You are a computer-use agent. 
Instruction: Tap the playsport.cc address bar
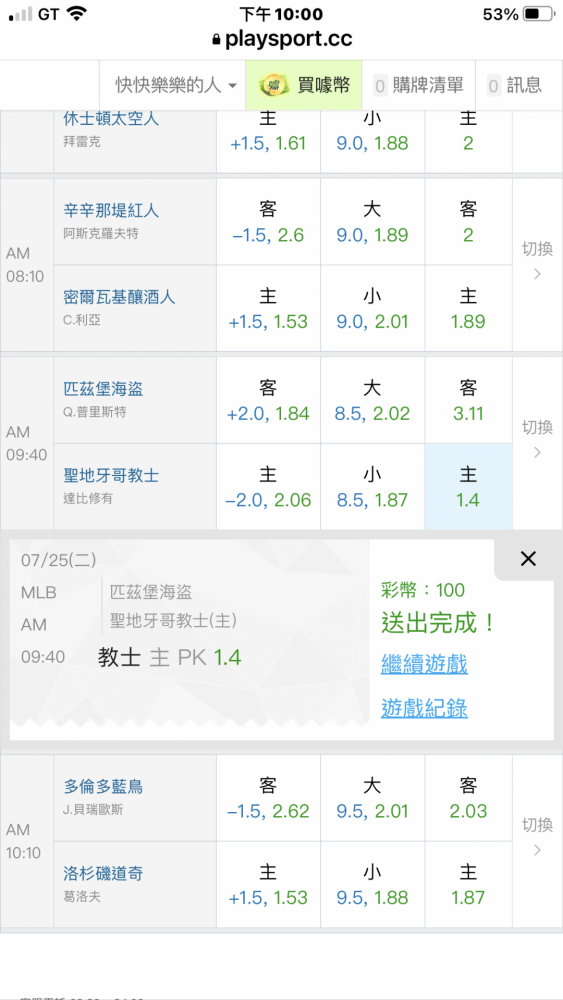(281, 40)
